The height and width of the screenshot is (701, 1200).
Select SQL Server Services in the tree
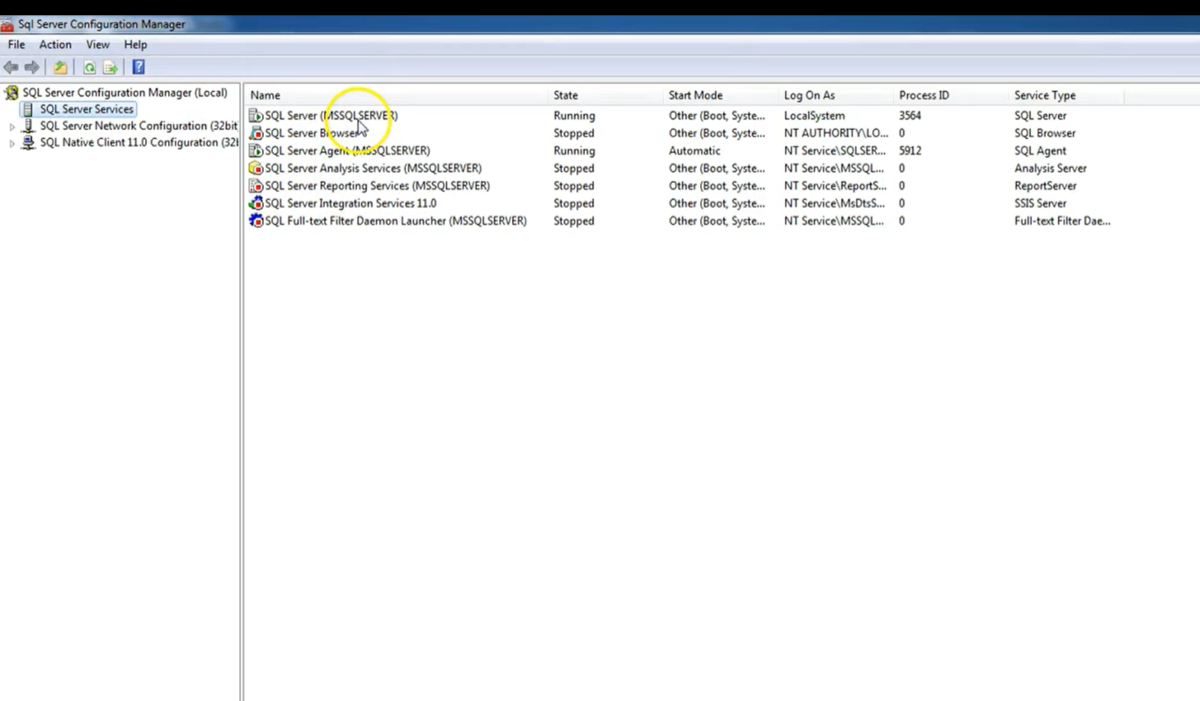coord(86,109)
